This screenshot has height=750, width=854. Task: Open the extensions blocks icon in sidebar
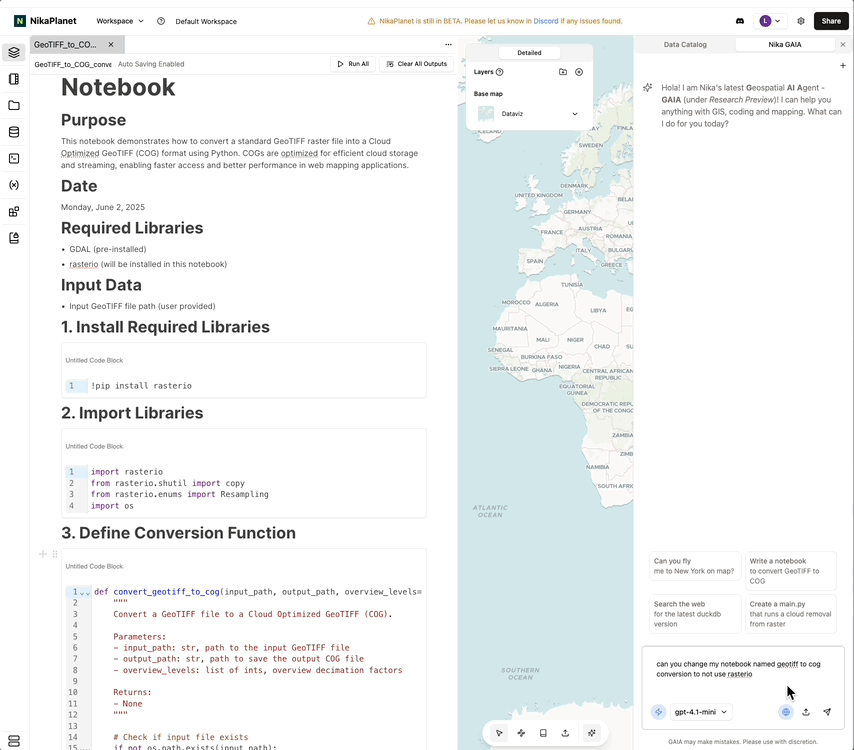[14, 211]
